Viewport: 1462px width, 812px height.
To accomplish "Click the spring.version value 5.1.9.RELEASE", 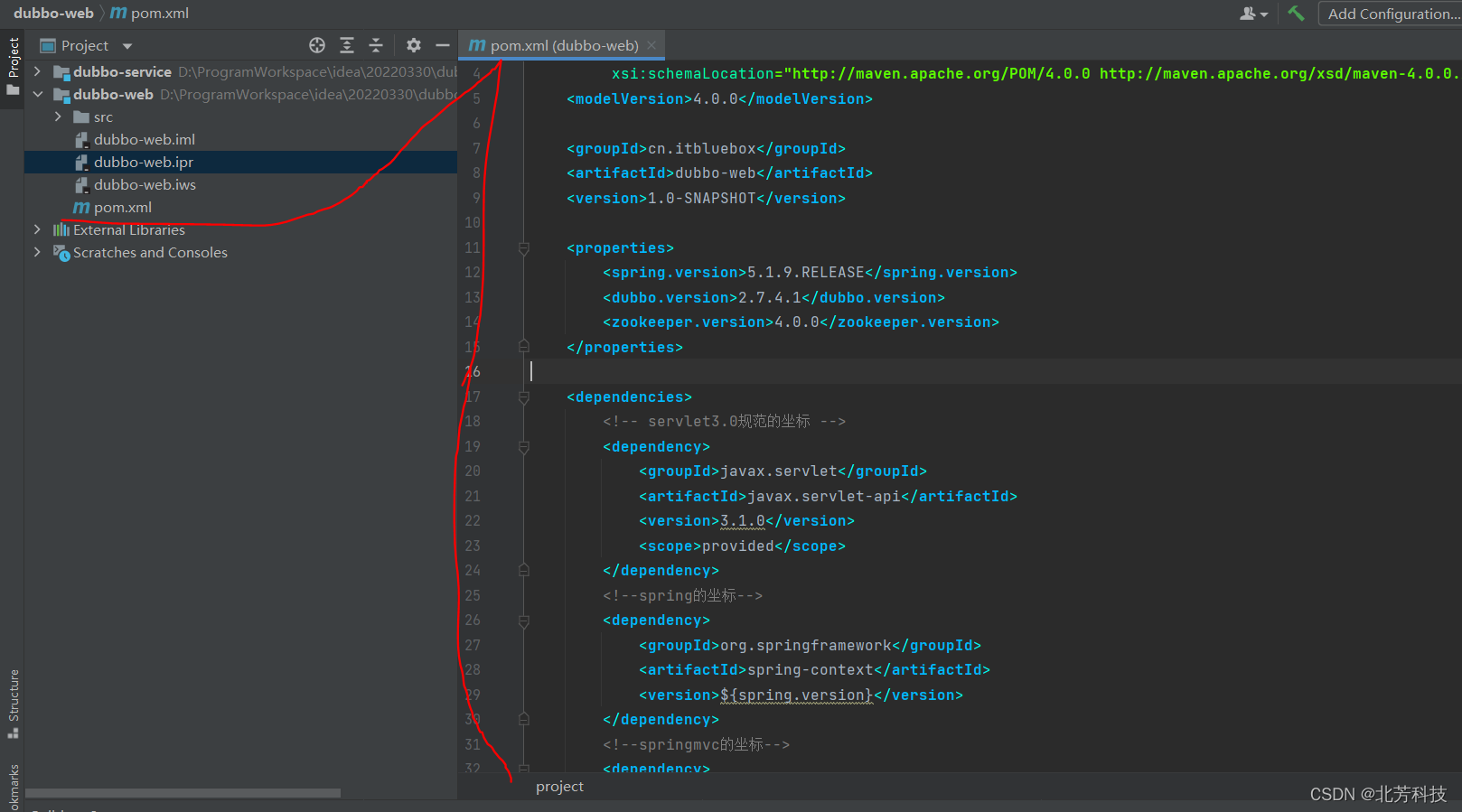I will tap(805, 273).
